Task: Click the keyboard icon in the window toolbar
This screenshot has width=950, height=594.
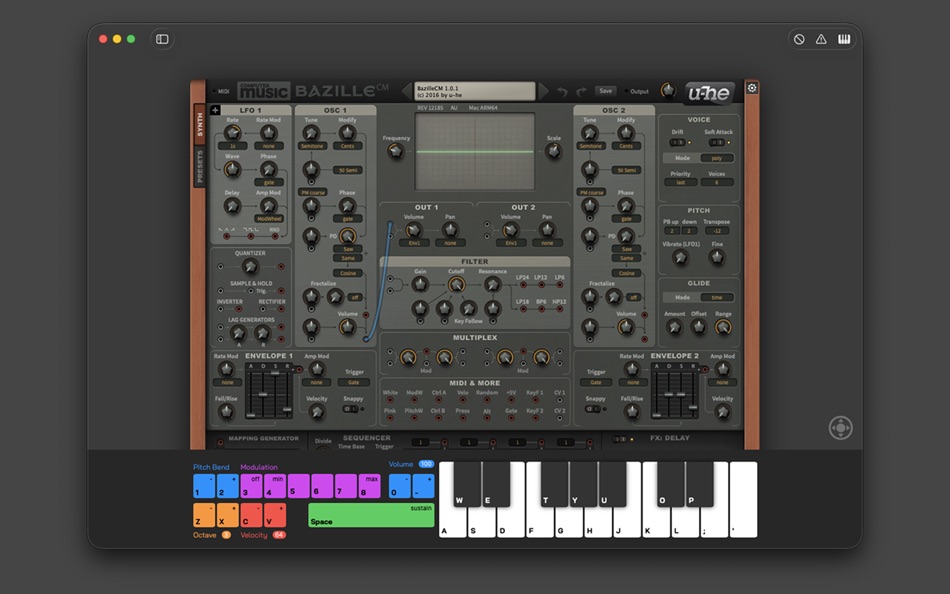Action: [843, 39]
